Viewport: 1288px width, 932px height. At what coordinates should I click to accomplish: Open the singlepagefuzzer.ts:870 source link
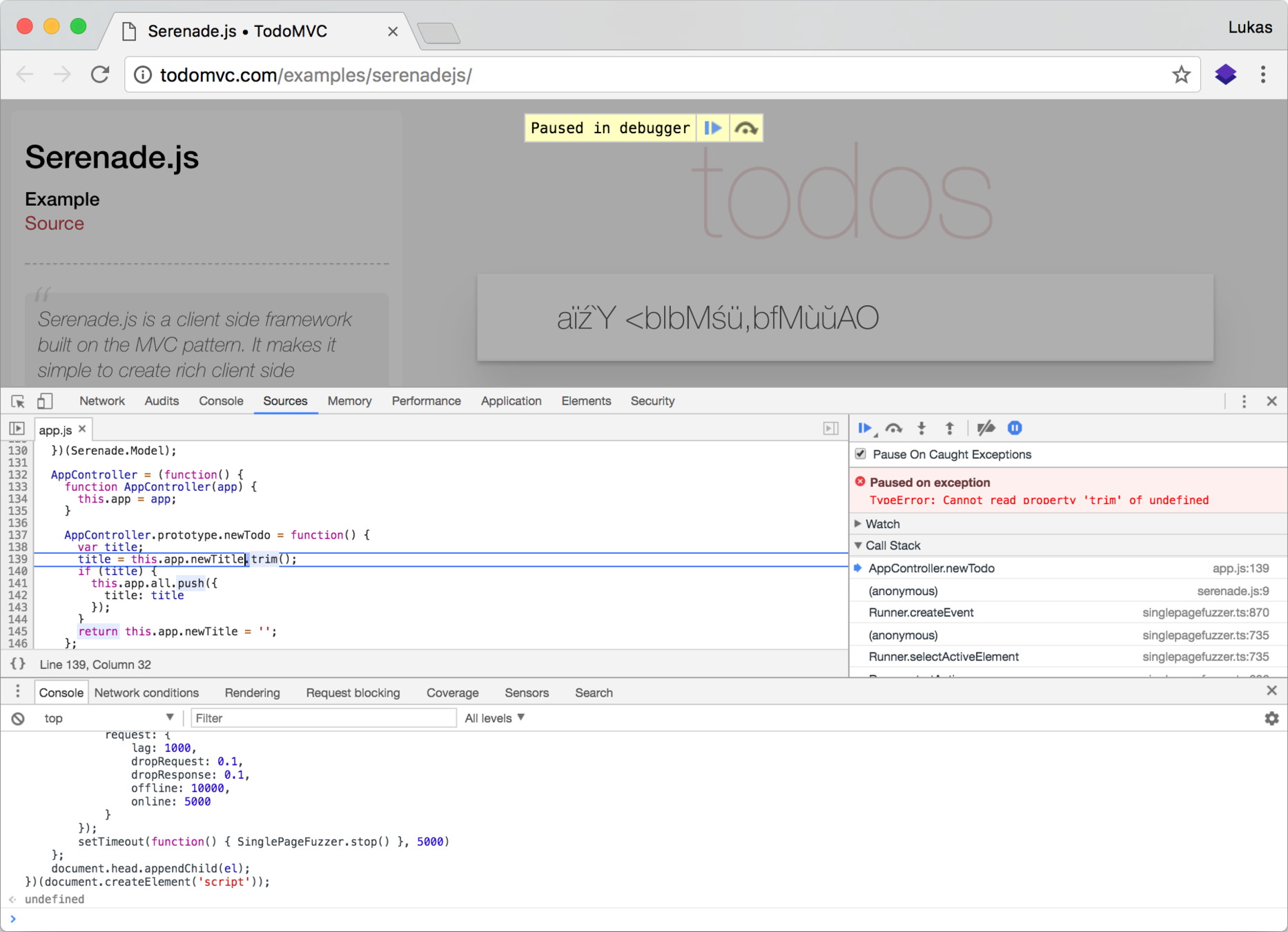click(x=1205, y=612)
